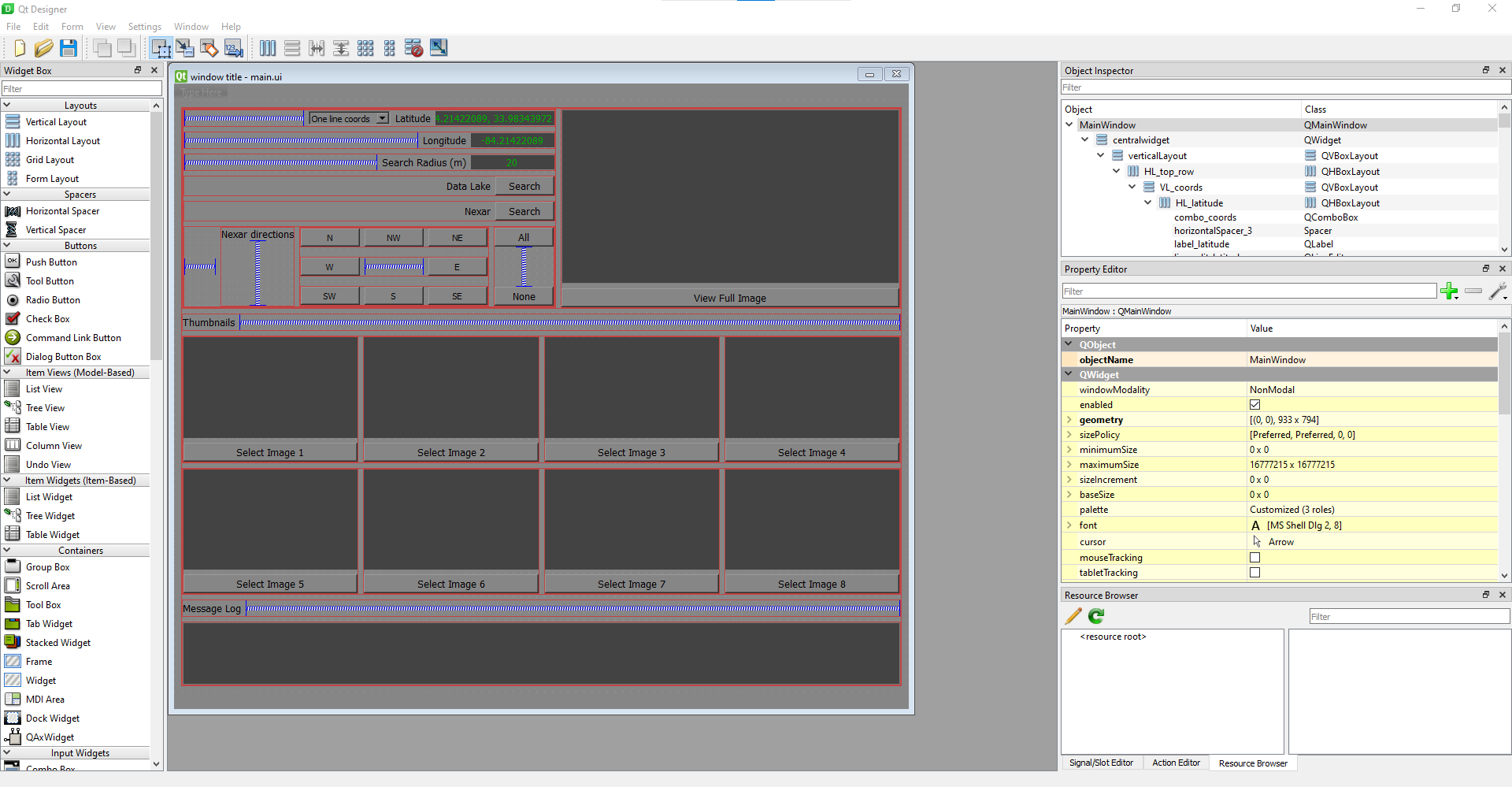The image size is (1512, 787).
Task: Enable the mouseTracking checkbox
Action: [1254, 558]
